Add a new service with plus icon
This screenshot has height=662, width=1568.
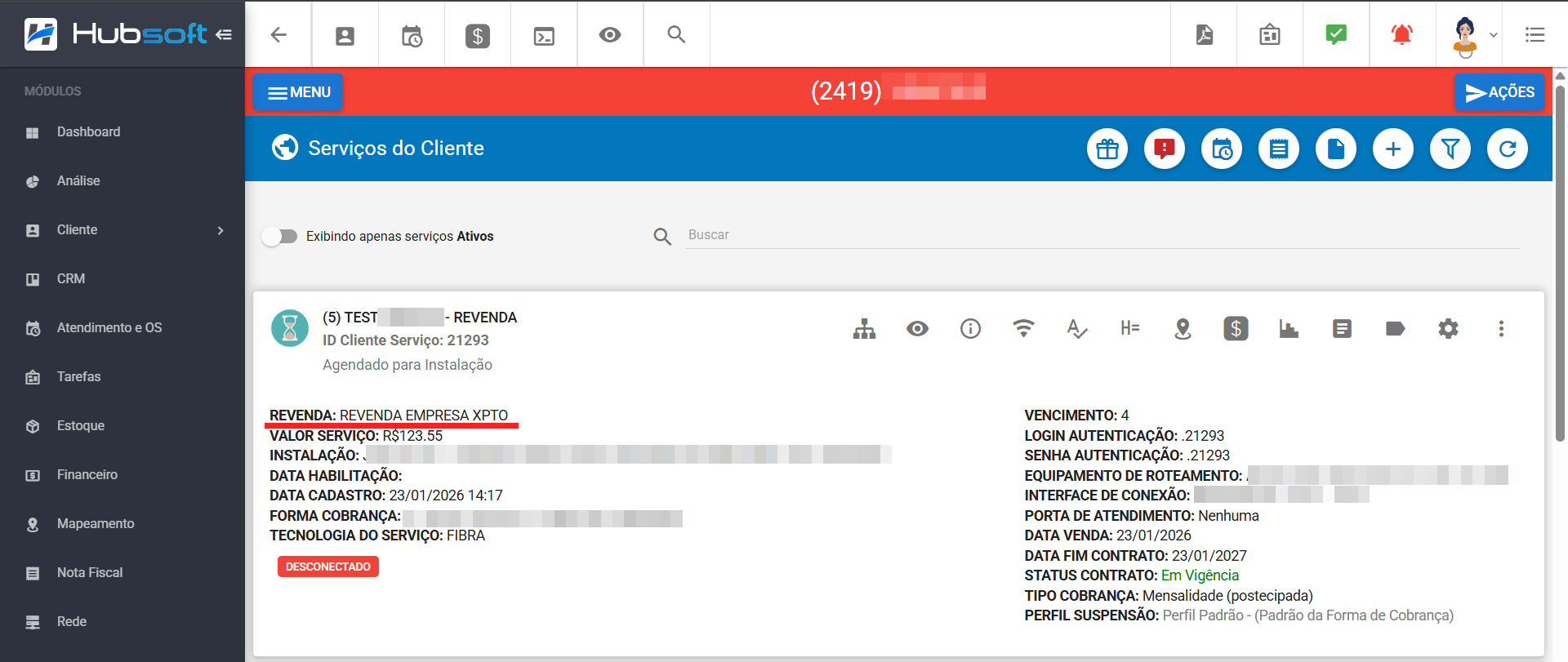click(x=1393, y=149)
